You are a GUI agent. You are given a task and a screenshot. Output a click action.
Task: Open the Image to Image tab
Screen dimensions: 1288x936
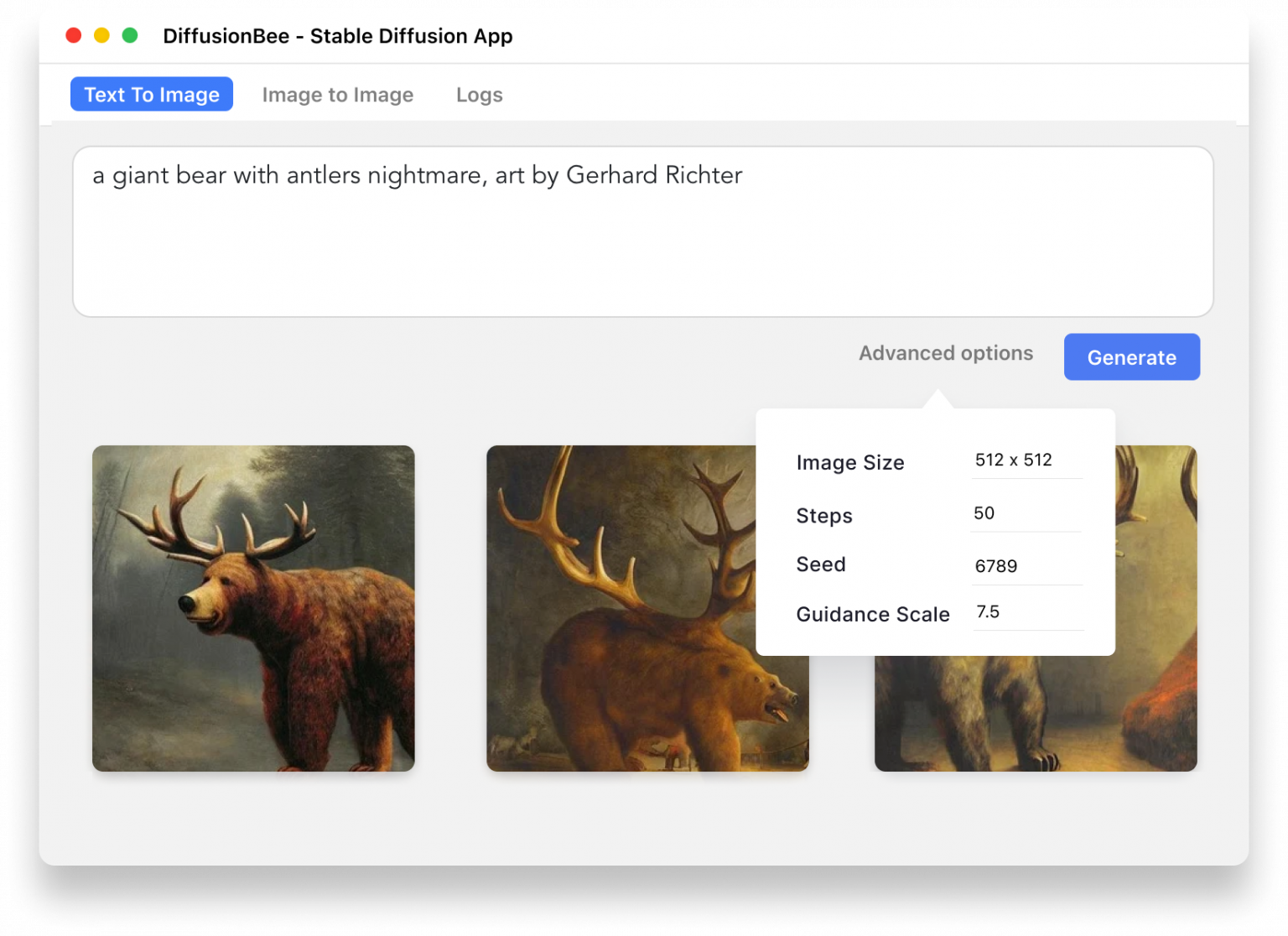[338, 95]
